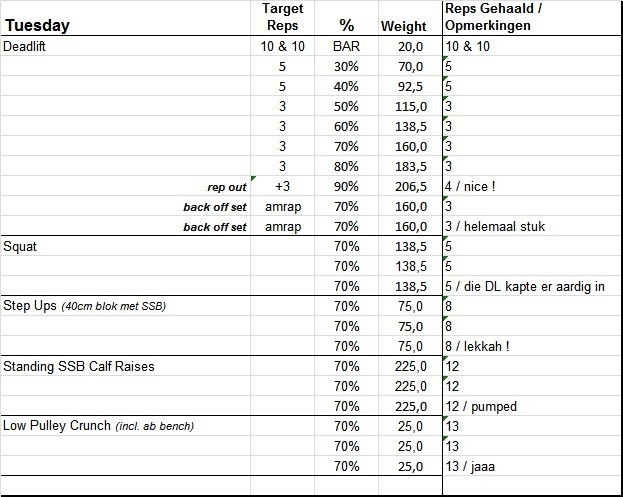Select the BAR percentage cell

(x=347, y=46)
